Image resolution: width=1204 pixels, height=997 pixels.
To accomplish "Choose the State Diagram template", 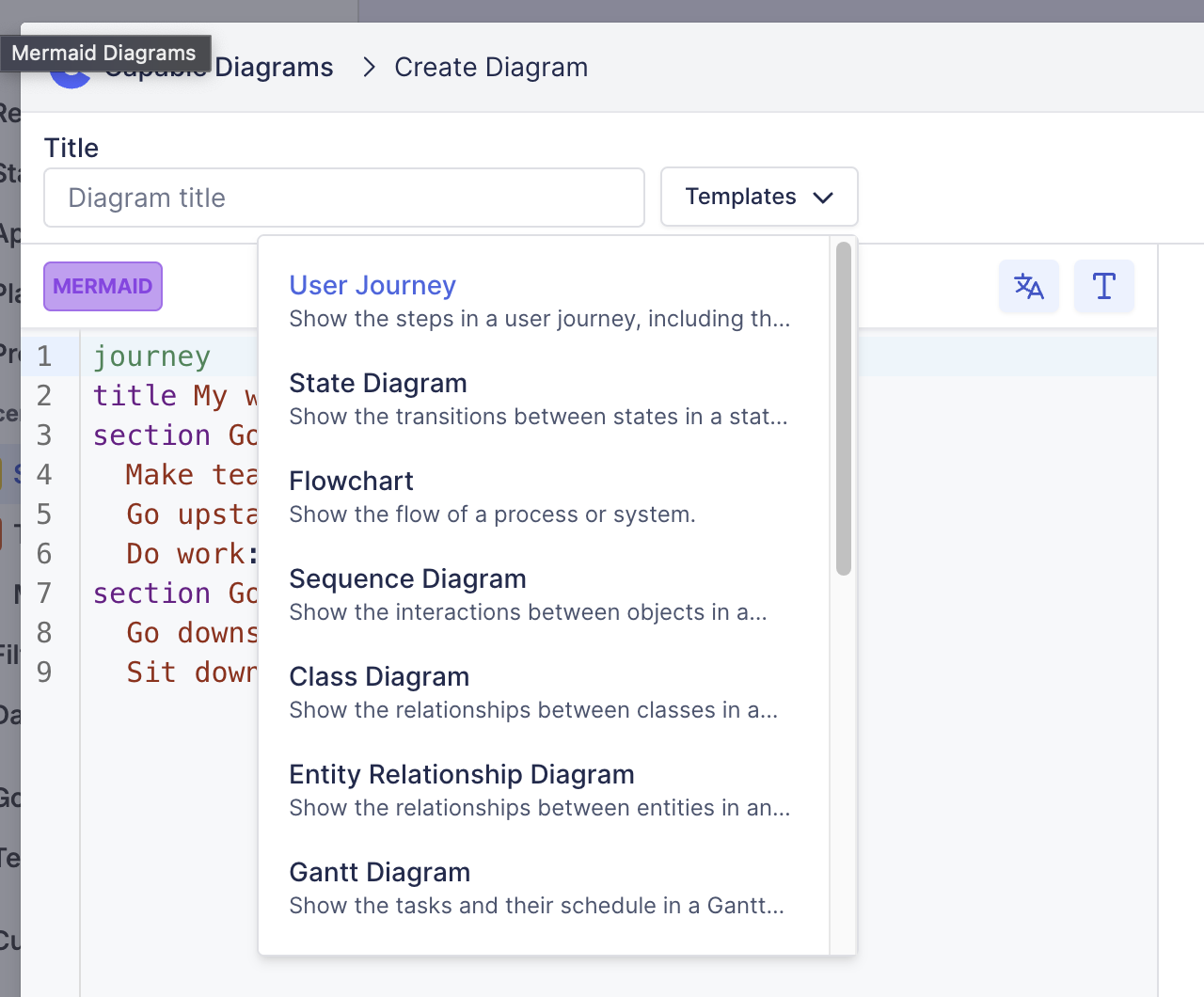I will coord(378,383).
